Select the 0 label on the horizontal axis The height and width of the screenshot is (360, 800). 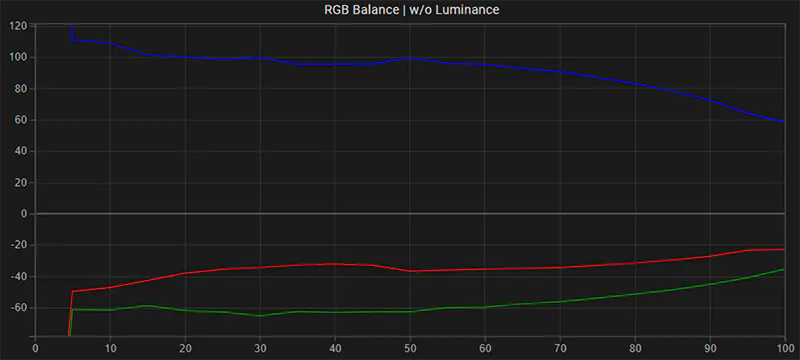click(x=35, y=349)
